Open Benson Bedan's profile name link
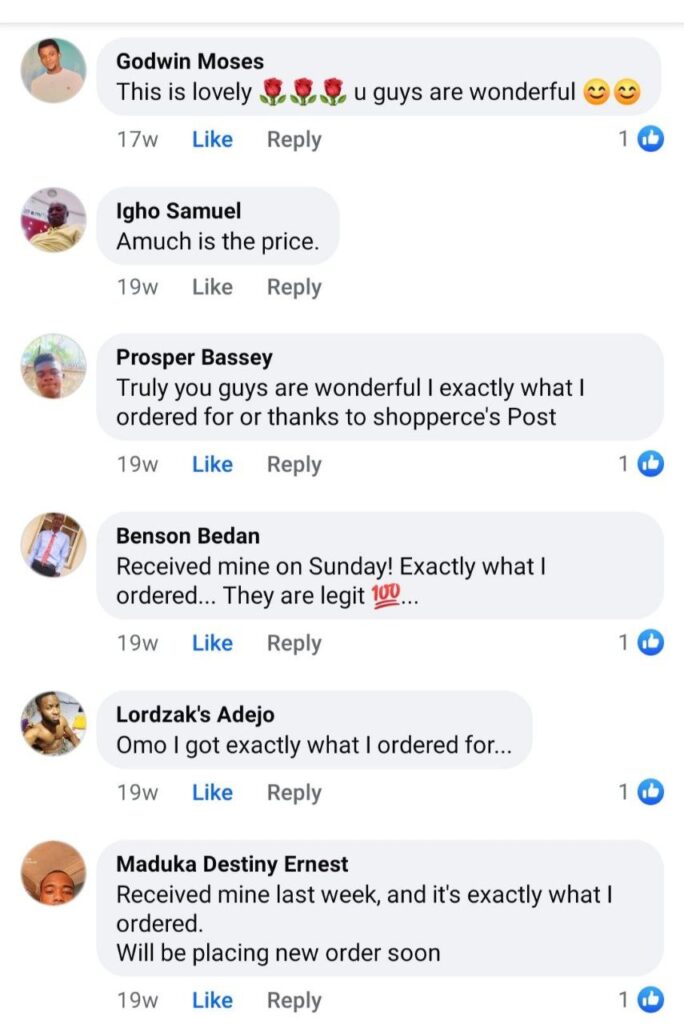The height and width of the screenshot is (1024, 684). click(180, 536)
